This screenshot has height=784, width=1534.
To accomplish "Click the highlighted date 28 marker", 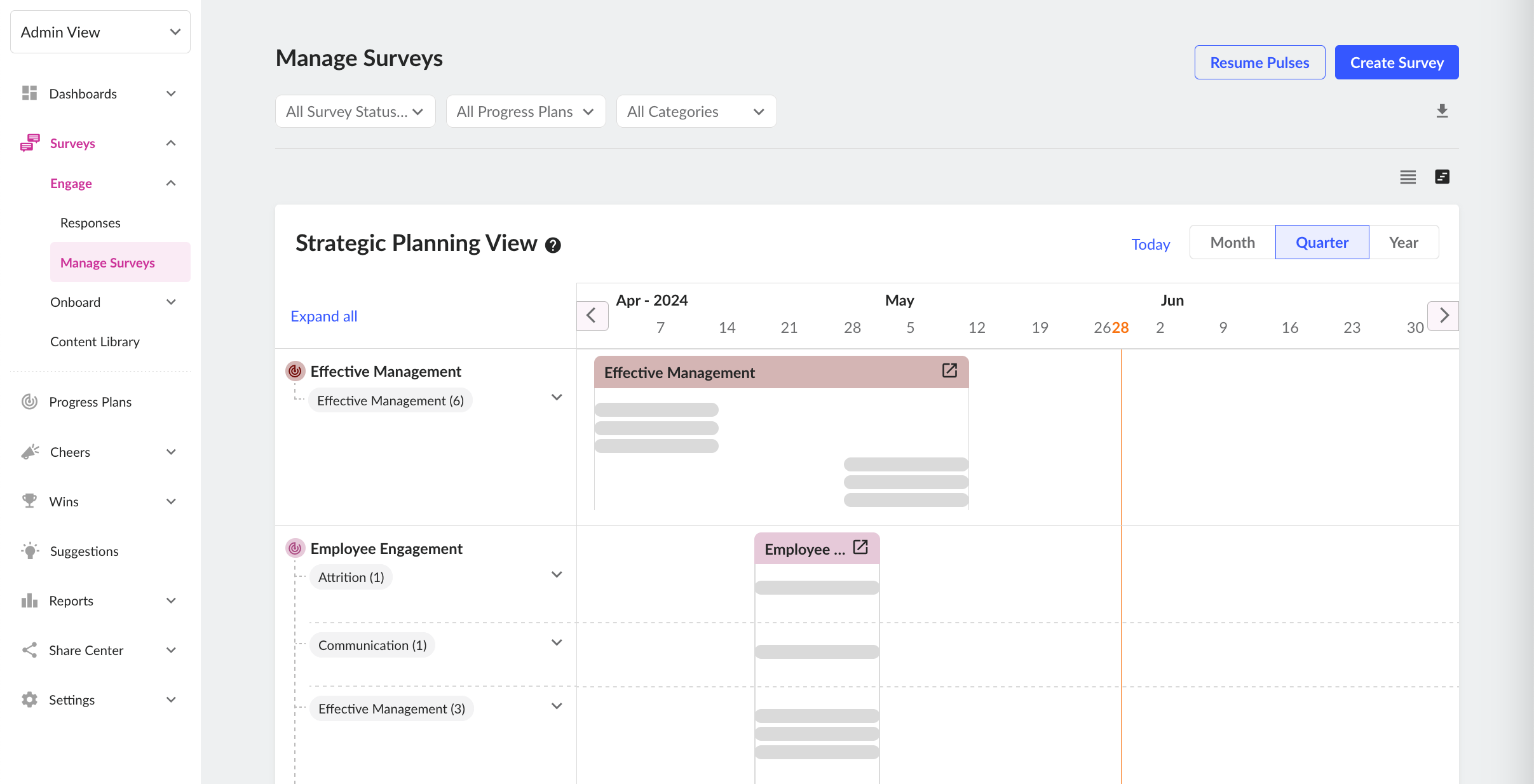I will [x=1120, y=327].
